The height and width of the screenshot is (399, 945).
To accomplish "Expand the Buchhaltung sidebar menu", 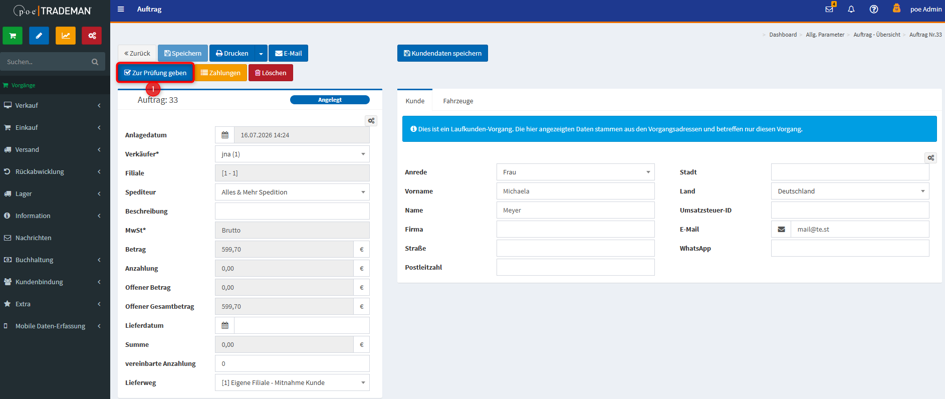I will (x=55, y=260).
